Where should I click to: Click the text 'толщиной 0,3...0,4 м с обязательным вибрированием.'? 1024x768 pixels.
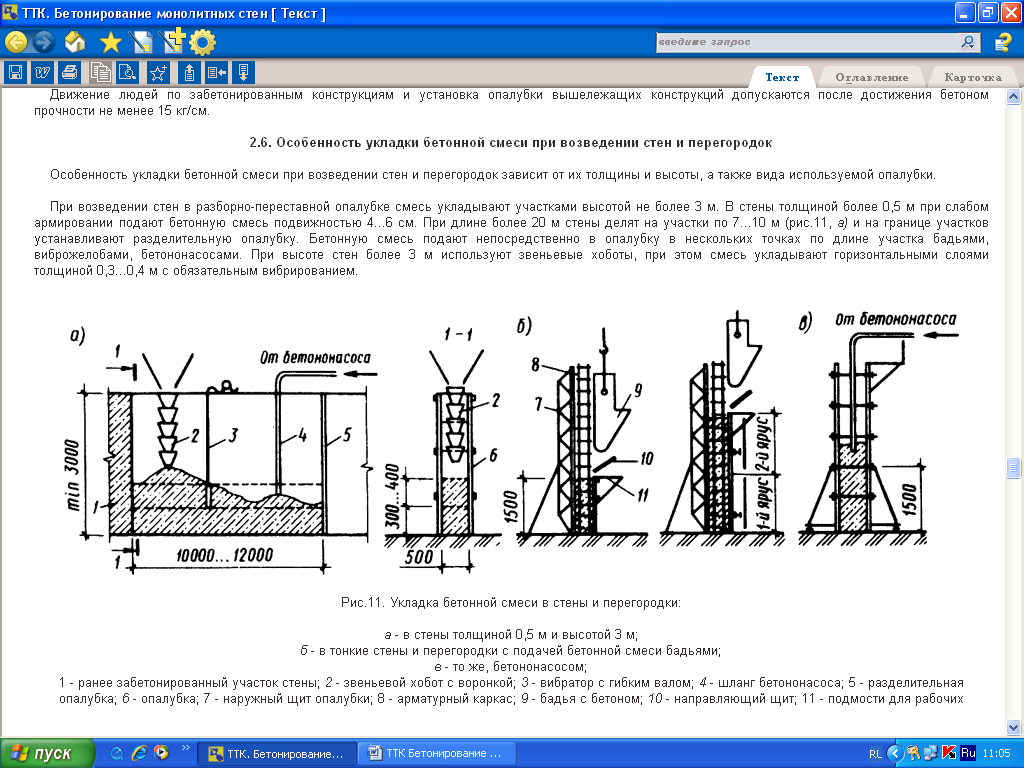tap(196, 271)
